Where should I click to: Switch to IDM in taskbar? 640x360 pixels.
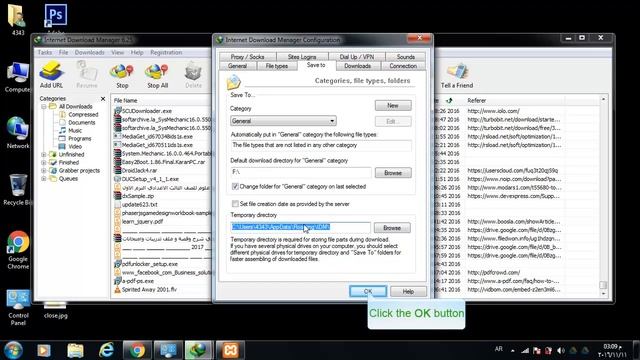click(x=199, y=350)
